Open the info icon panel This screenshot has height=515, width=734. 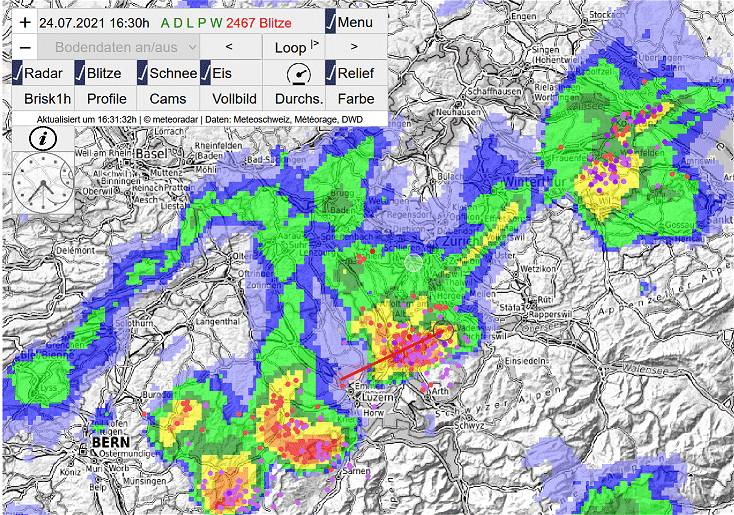click(43, 139)
